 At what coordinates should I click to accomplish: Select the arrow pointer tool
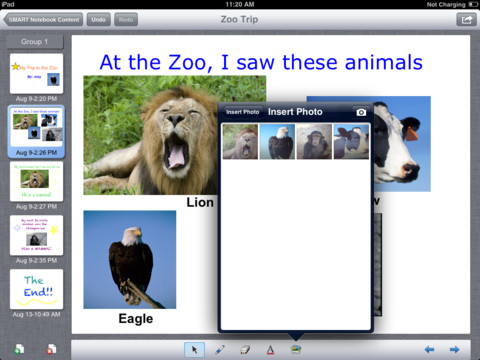(194, 350)
